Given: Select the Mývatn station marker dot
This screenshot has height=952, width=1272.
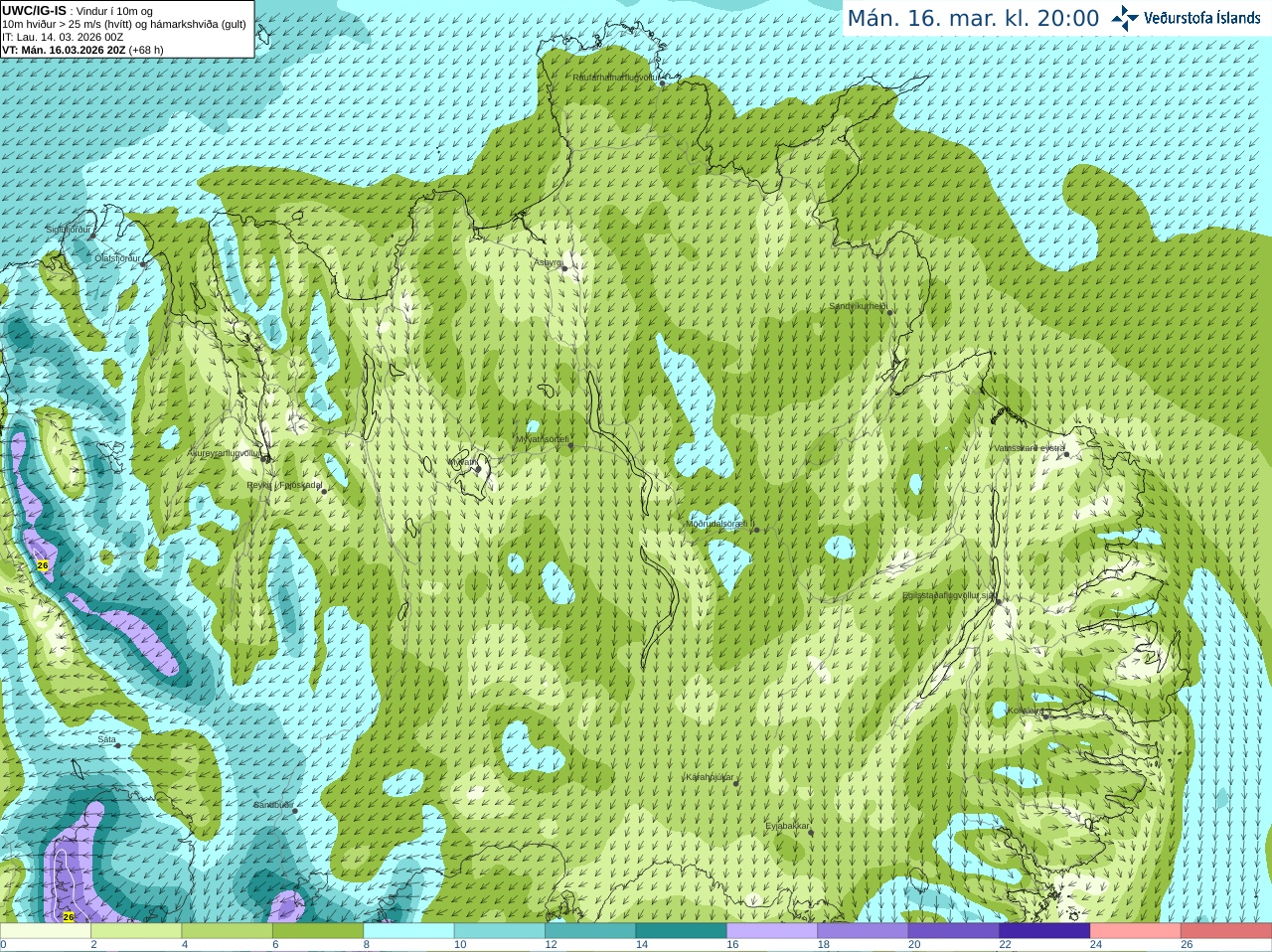Looking at the screenshot, I should 478,468.
